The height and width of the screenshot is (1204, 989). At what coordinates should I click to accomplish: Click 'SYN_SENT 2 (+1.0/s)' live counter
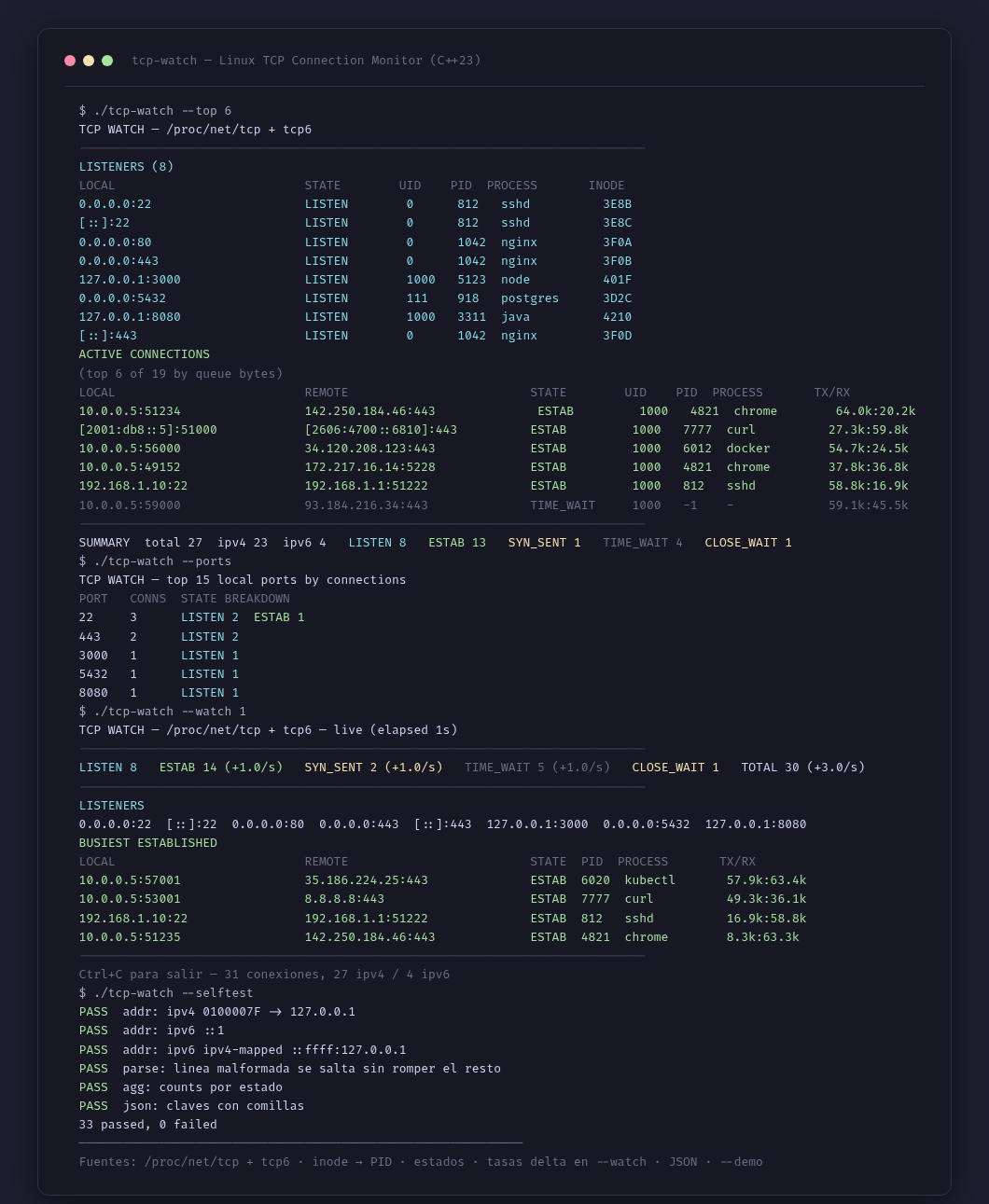tap(373, 768)
